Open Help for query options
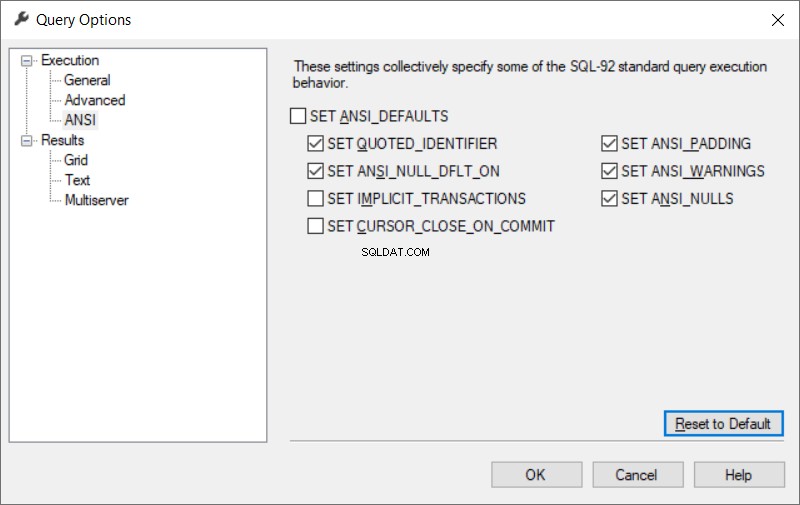 tap(739, 475)
